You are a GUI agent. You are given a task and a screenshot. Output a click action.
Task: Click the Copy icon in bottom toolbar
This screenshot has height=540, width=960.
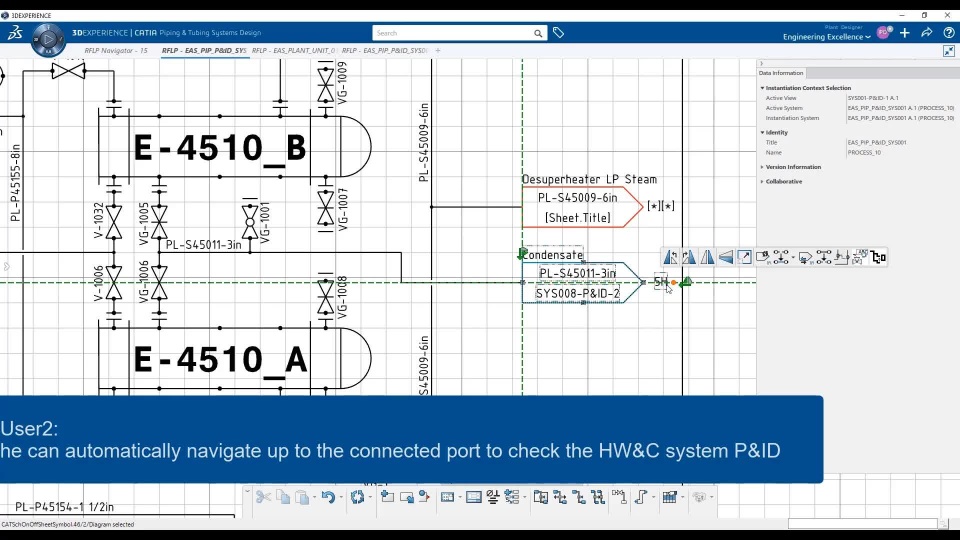point(283,497)
